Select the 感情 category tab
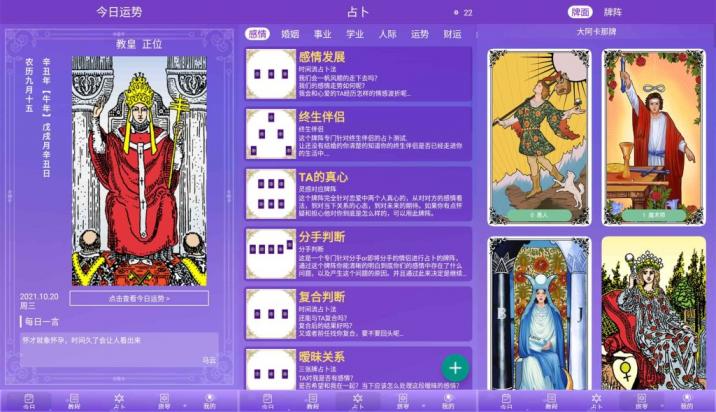716x412 pixels. point(257,34)
